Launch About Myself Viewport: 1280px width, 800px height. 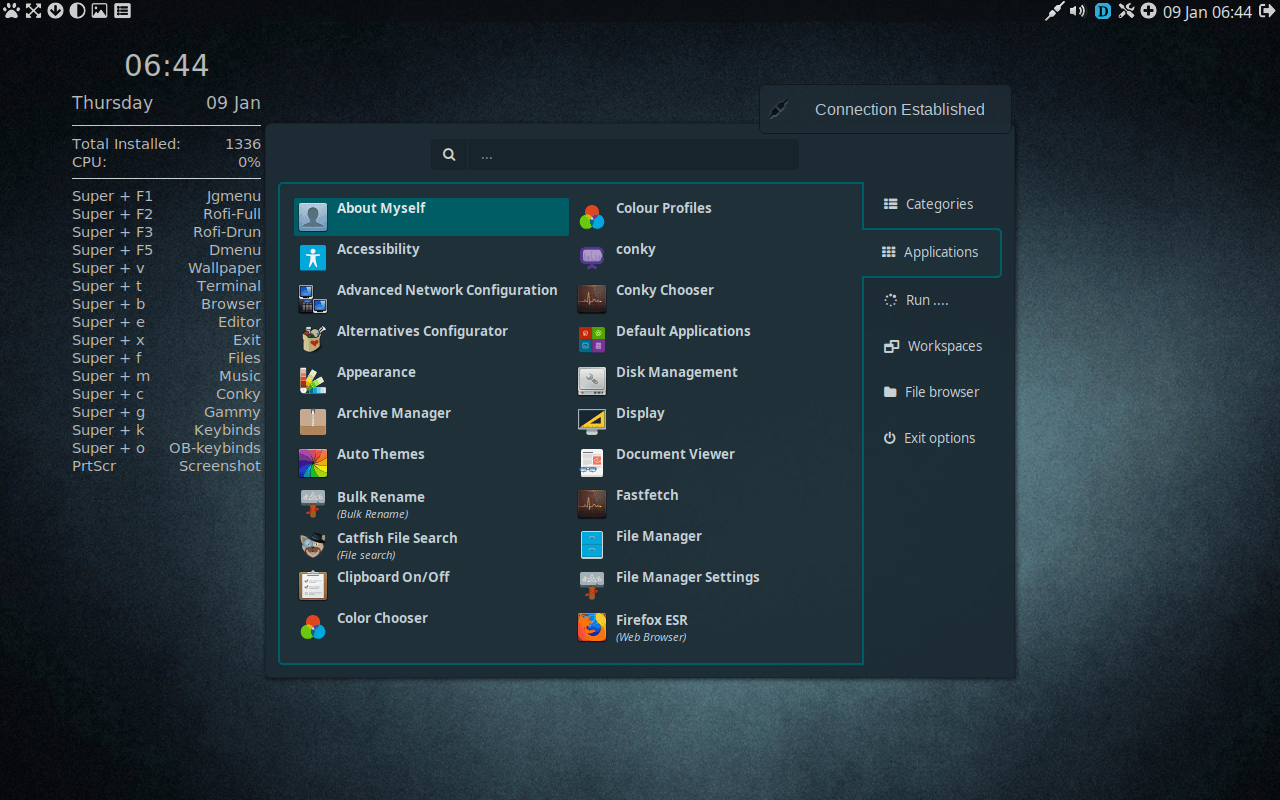pos(432,217)
